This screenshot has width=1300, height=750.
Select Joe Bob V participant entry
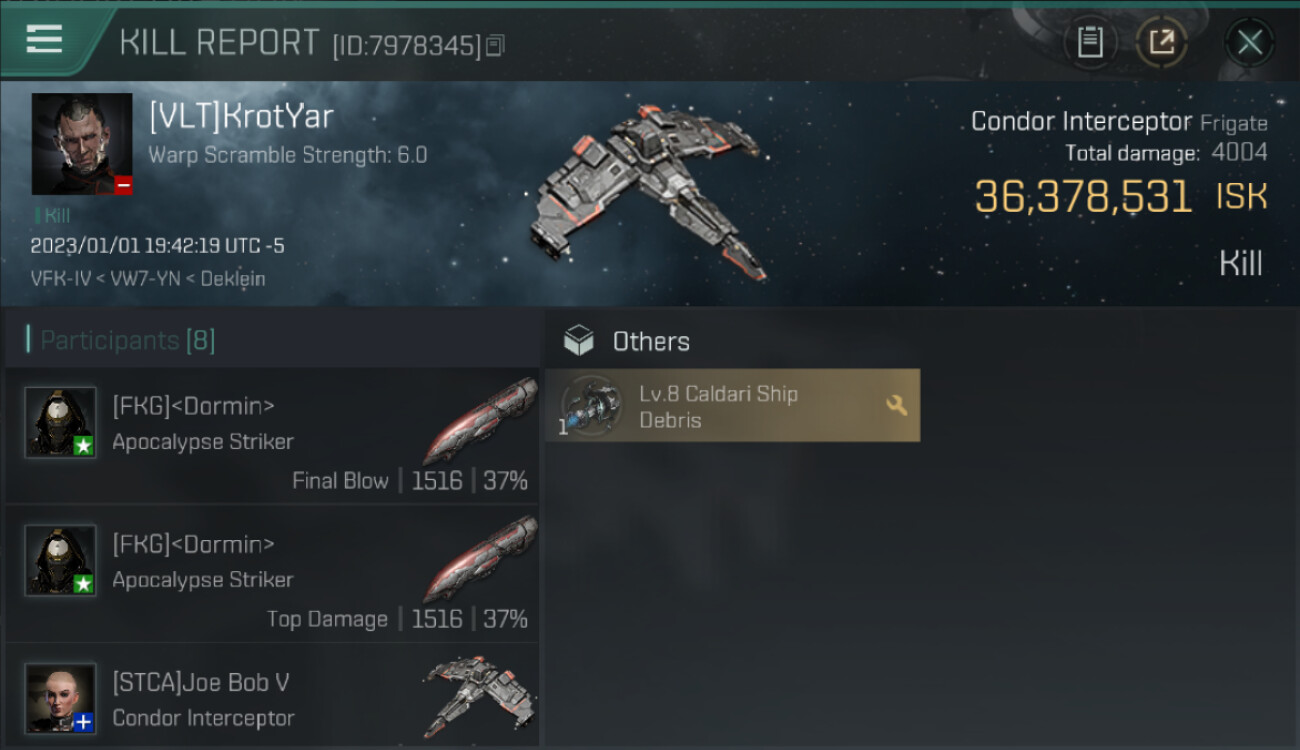click(x=272, y=697)
